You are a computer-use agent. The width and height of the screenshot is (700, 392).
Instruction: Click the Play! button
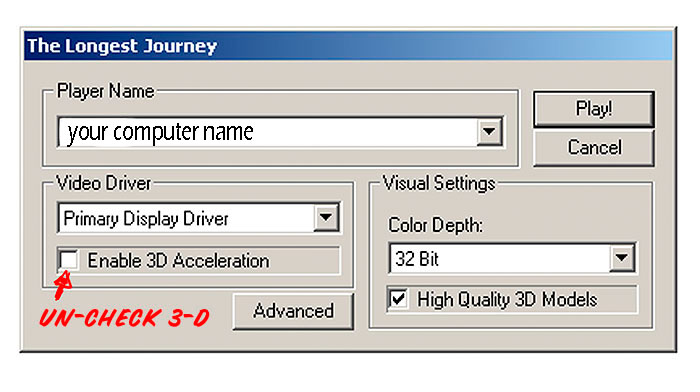(594, 109)
